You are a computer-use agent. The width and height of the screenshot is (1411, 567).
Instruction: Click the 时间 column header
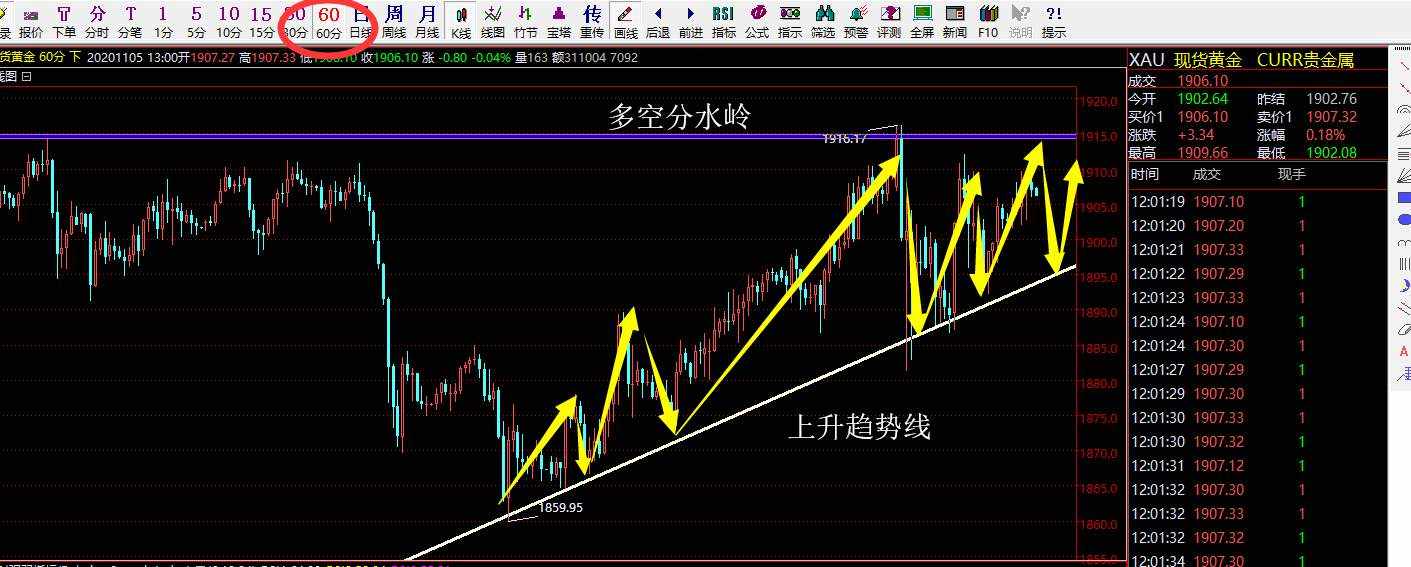point(1145,174)
